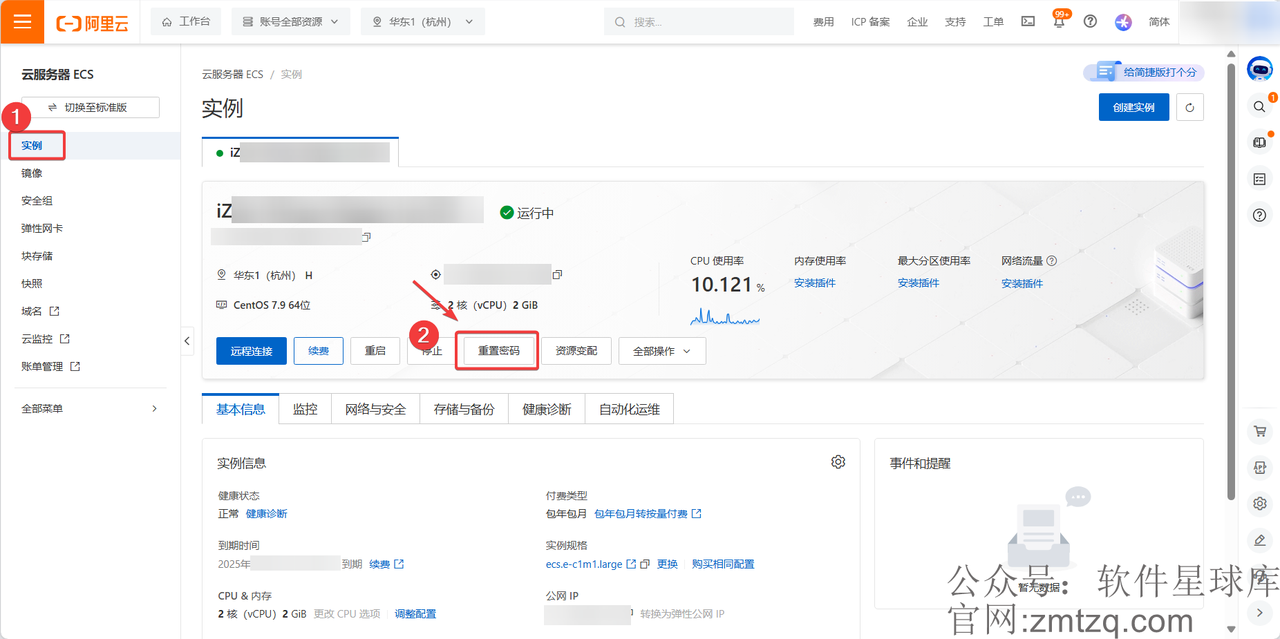Open the hamburger main menu
This screenshot has width=1280, height=639.
(x=22, y=21)
